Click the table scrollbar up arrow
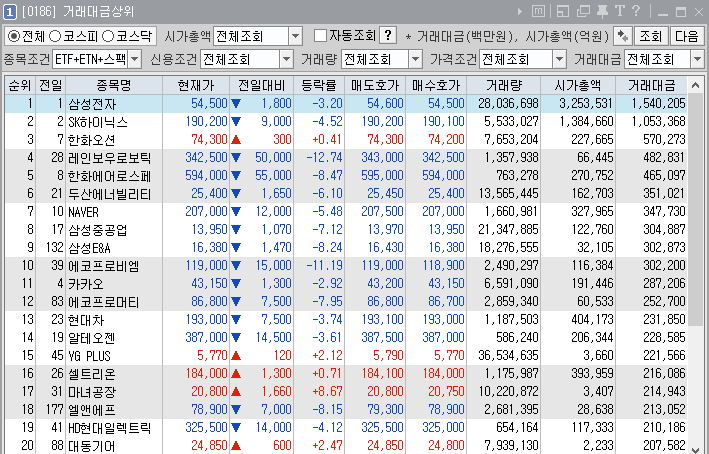This screenshot has height=454, width=709. pos(695,85)
